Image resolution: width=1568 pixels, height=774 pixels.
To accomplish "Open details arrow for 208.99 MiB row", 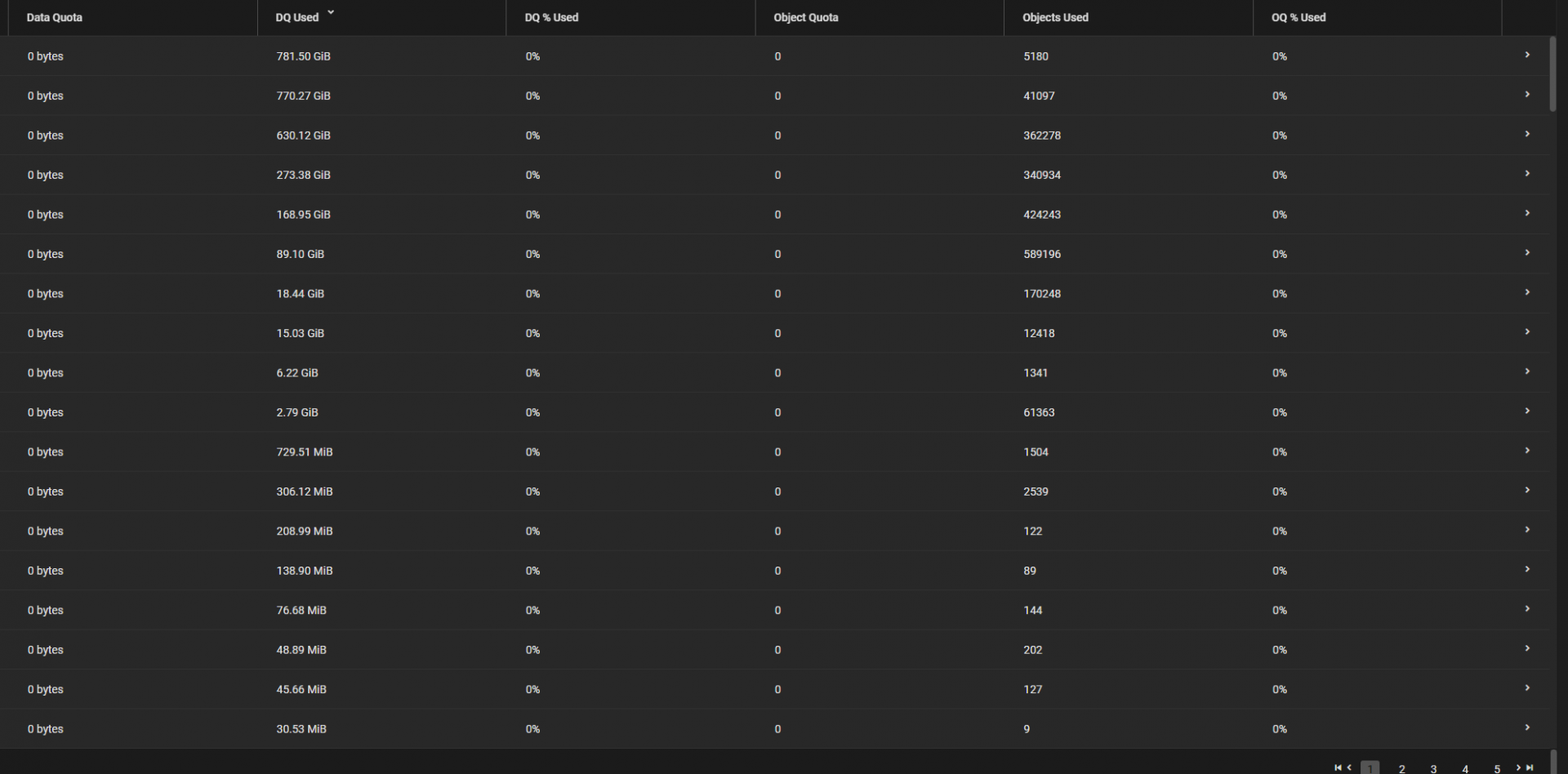I will point(1527,530).
